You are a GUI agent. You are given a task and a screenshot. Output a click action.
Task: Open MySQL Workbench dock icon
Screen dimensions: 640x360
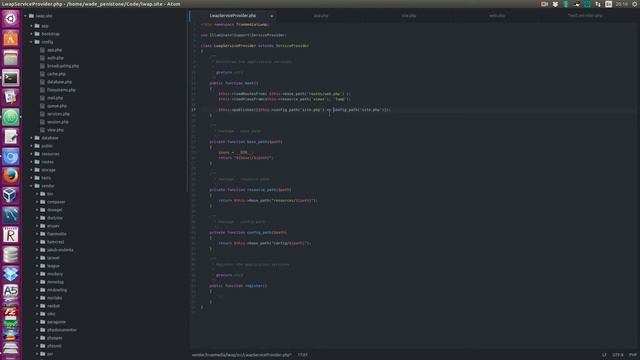(x=11, y=215)
